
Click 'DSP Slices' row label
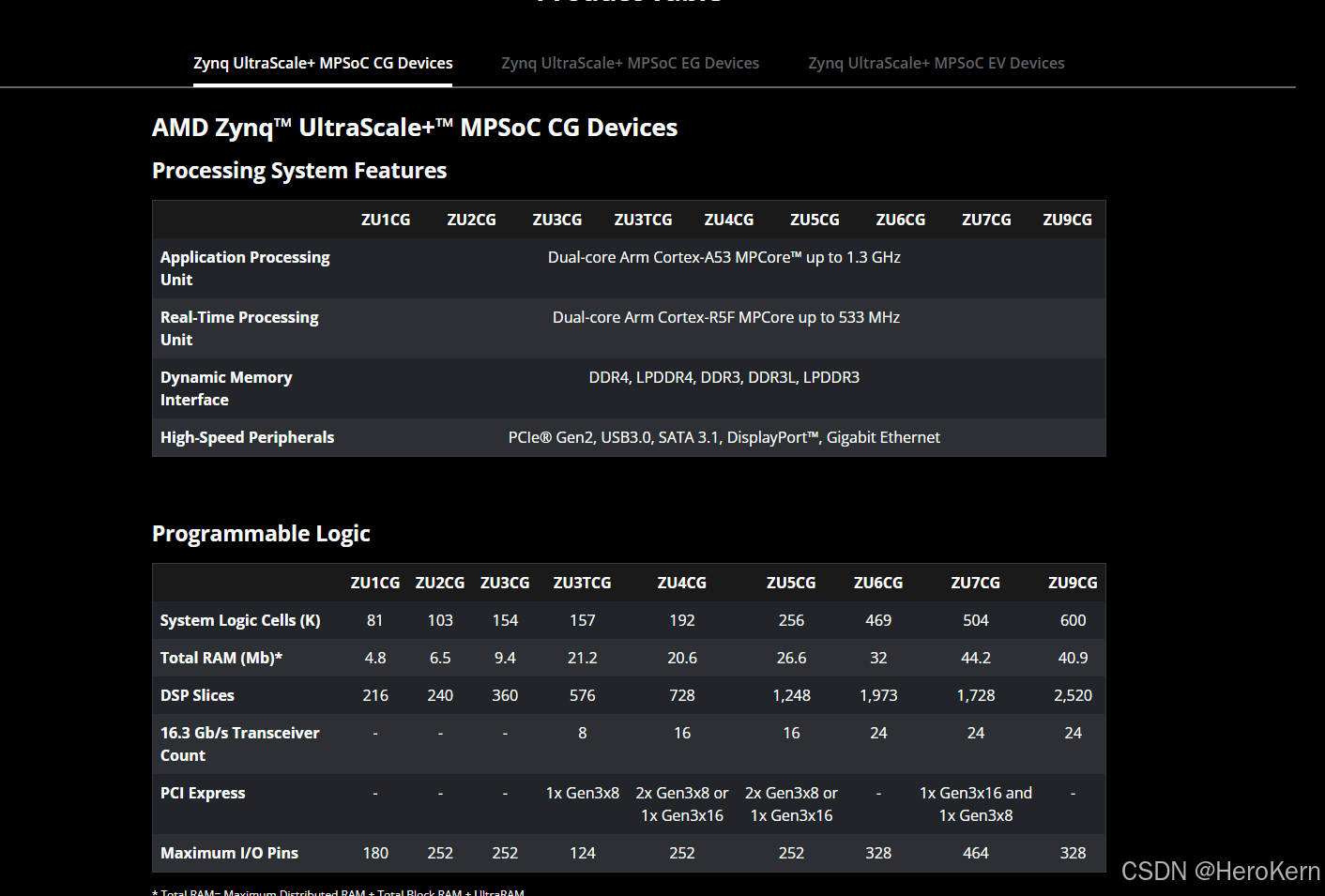click(x=197, y=695)
